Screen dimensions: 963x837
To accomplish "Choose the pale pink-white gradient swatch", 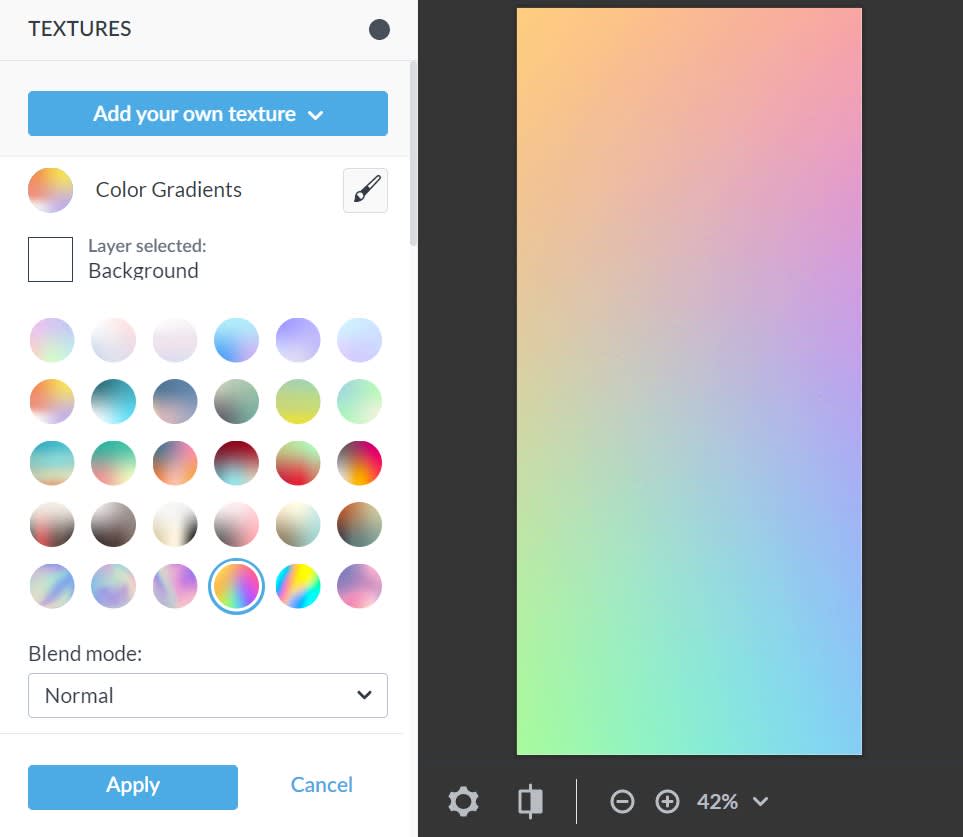I will click(x=114, y=340).
